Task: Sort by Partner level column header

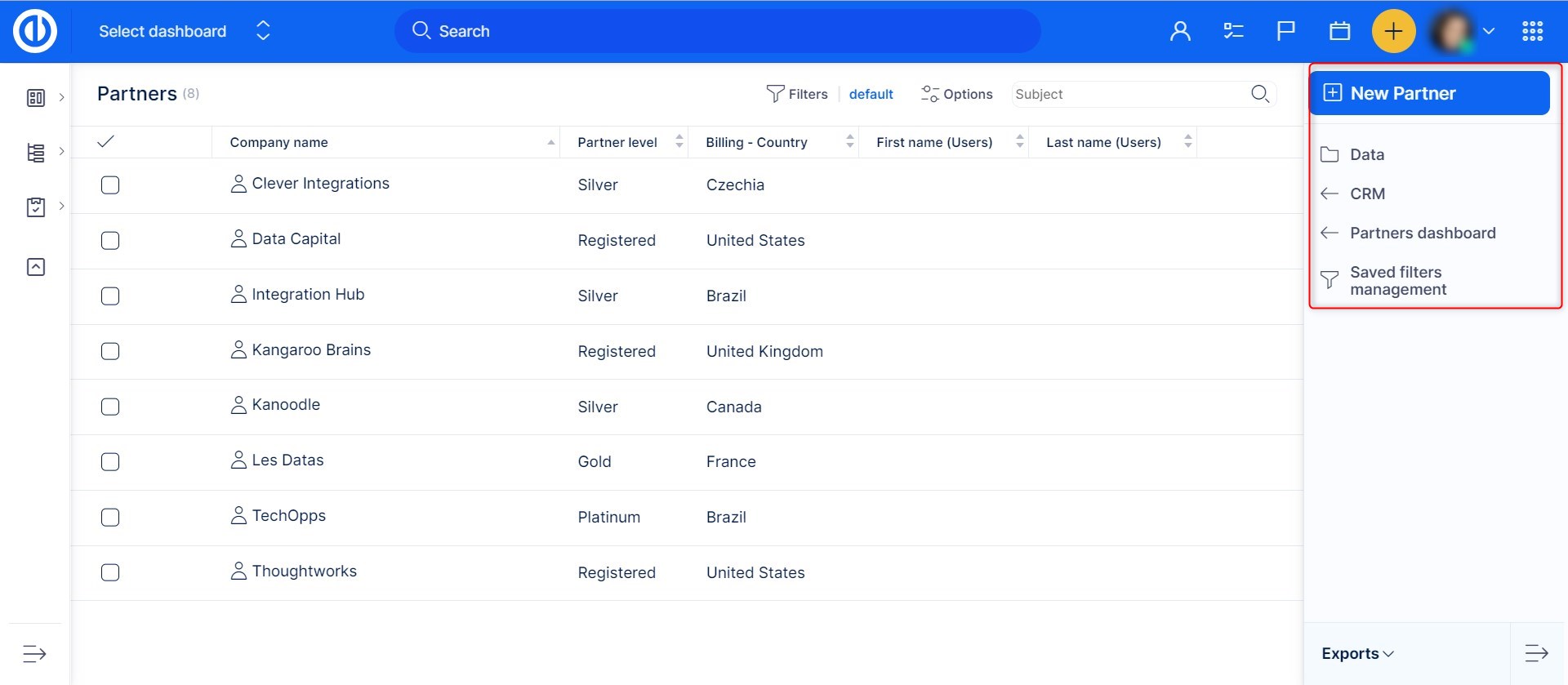Action: point(617,142)
